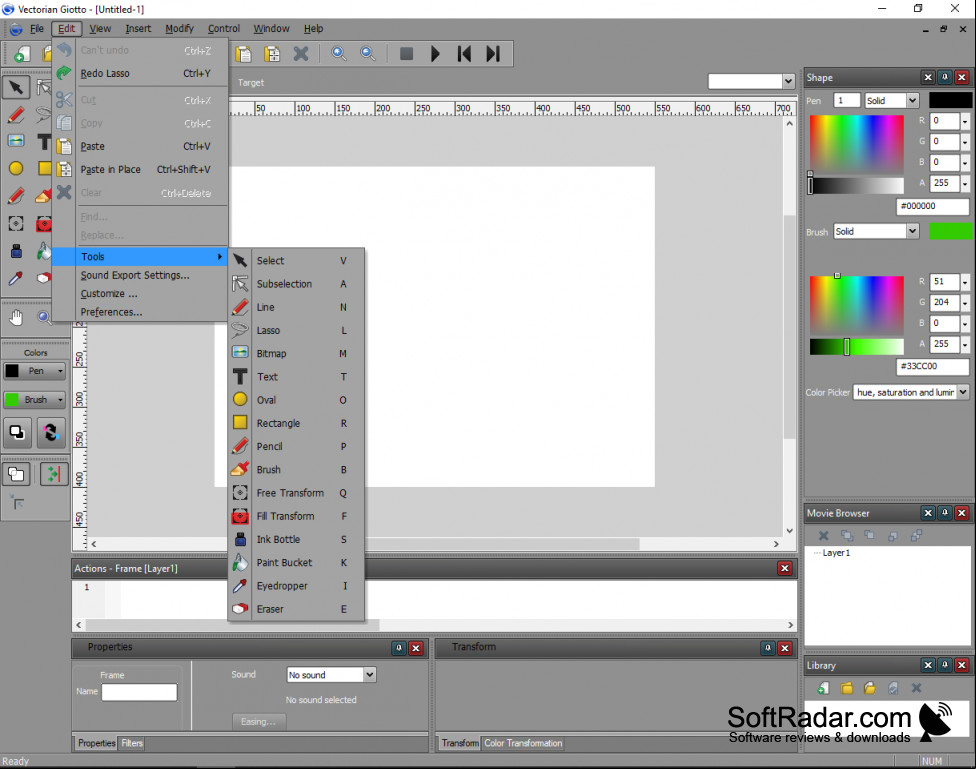
Task: Play the movie from toolbar
Action: click(435, 54)
